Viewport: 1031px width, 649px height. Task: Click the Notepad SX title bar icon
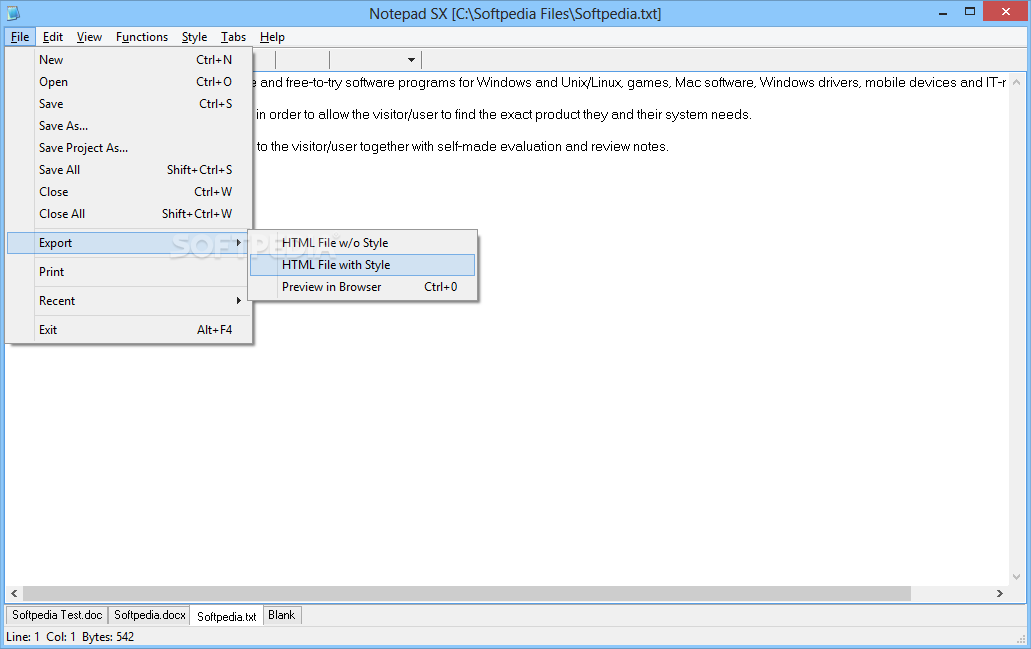[x=13, y=12]
